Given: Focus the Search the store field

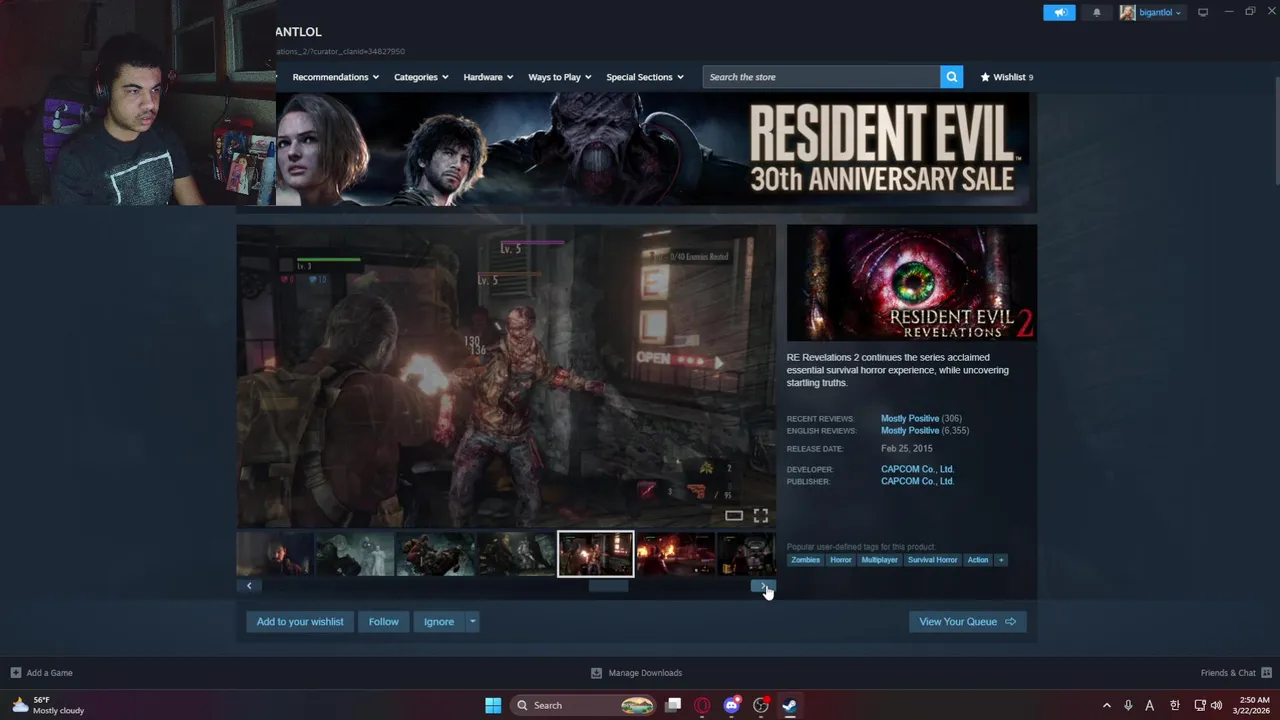Looking at the screenshot, I should [x=821, y=77].
